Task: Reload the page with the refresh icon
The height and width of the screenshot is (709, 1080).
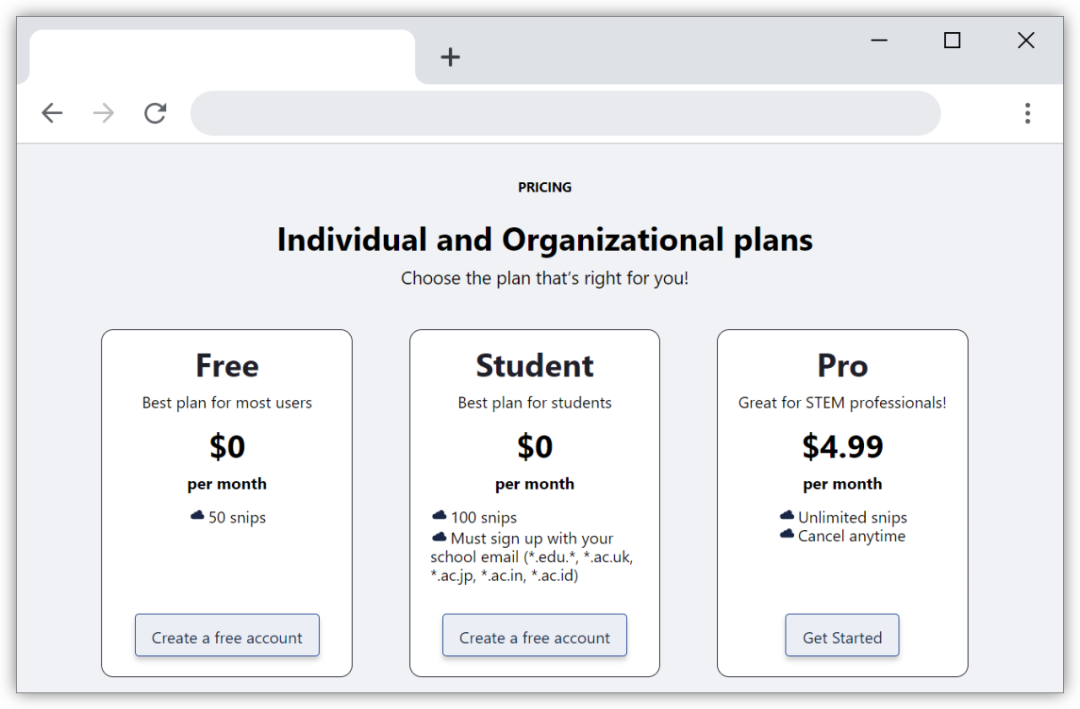Action: [155, 113]
